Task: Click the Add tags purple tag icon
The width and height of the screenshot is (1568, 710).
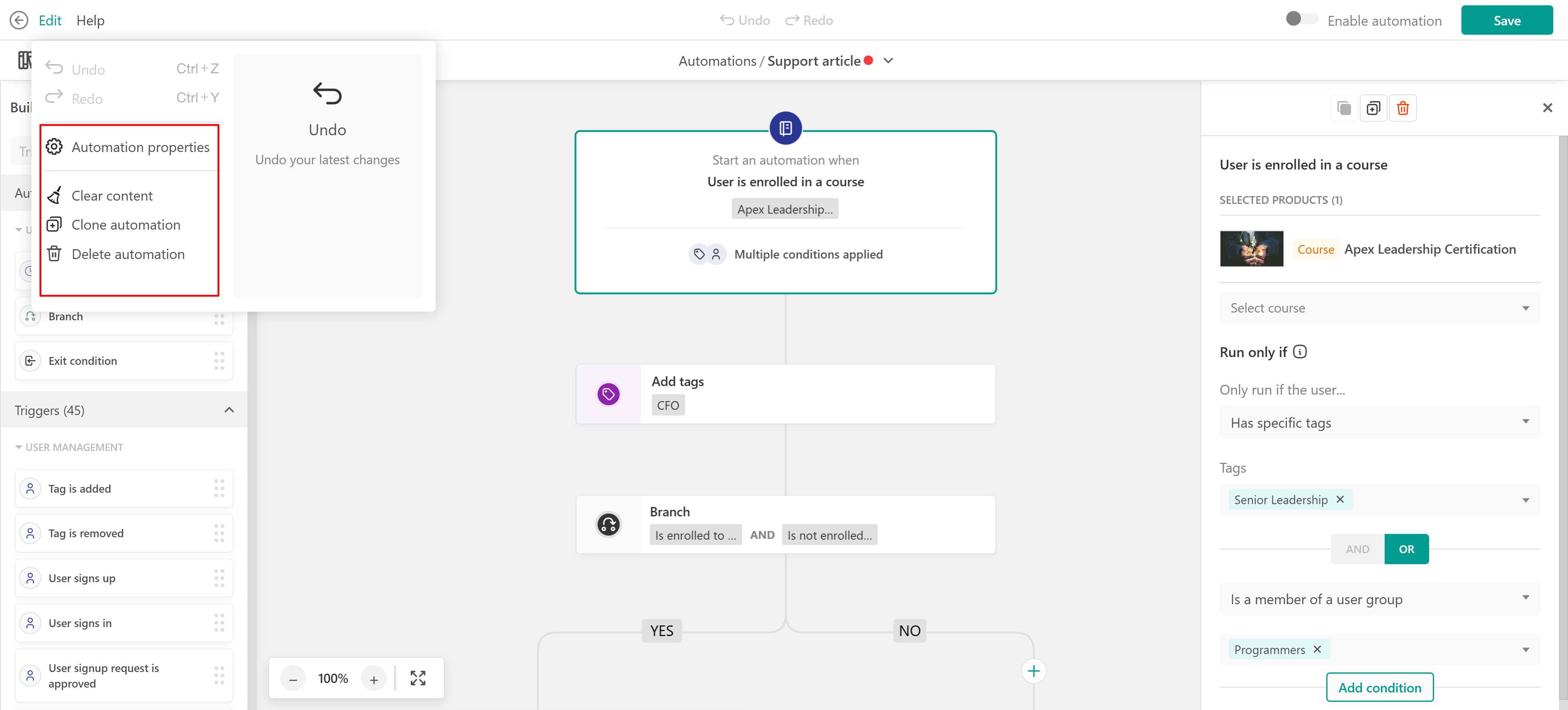Action: 608,394
